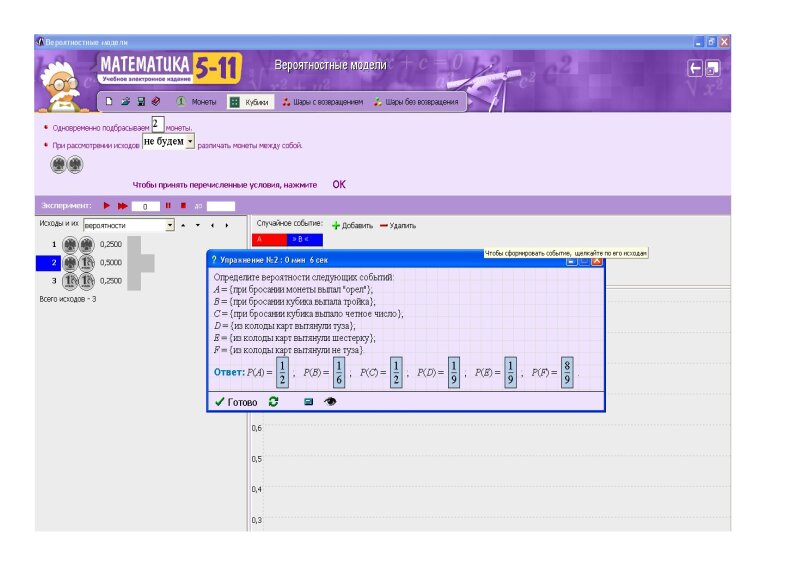
Task: Select the red event A swatch
Action: coord(270,240)
